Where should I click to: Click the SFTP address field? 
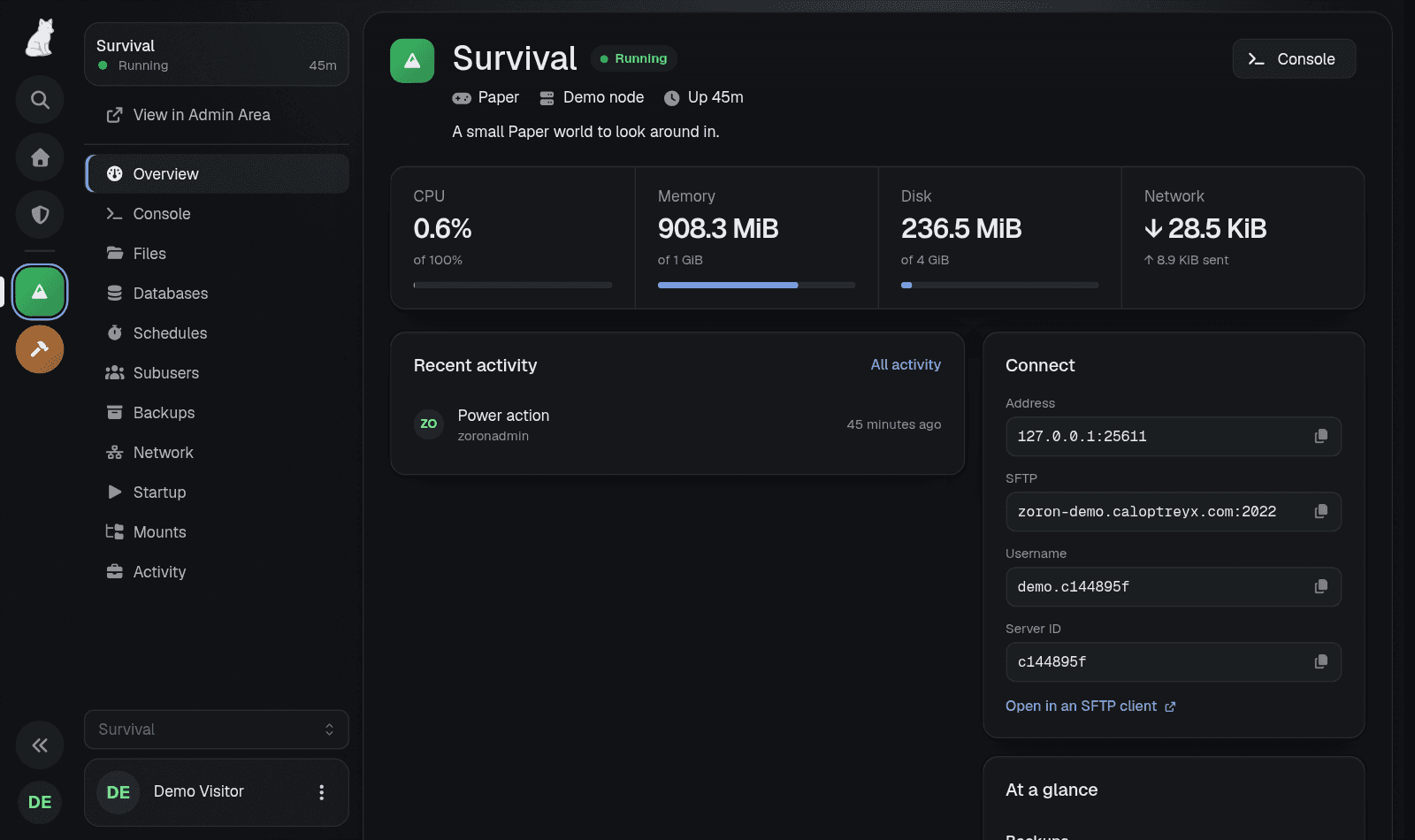1174,512
